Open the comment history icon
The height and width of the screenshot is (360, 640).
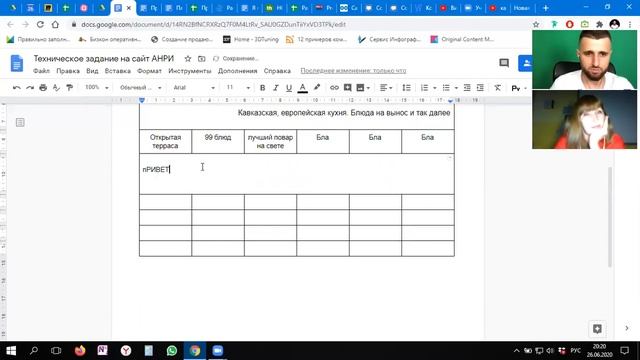tap(504, 63)
